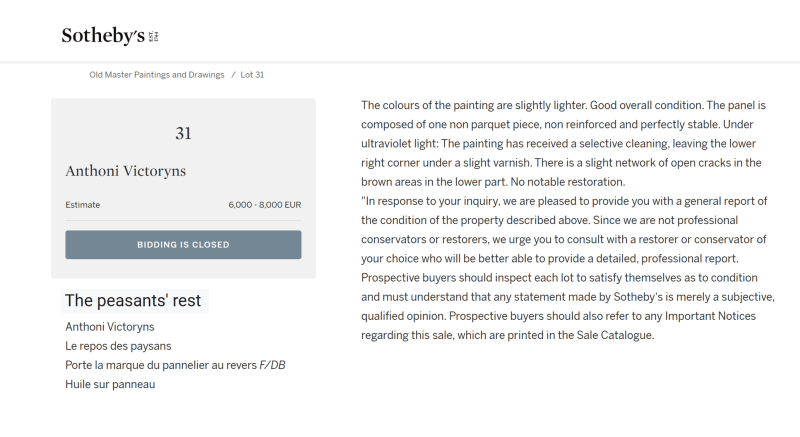Click the Est. 1744 mark beside logo
800x437 pixels.
coord(154,36)
